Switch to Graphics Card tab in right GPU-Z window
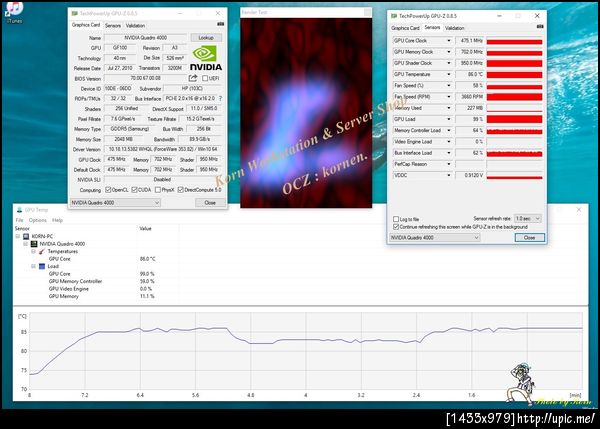Image resolution: width=600 pixels, height=429 pixels. (406, 28)
